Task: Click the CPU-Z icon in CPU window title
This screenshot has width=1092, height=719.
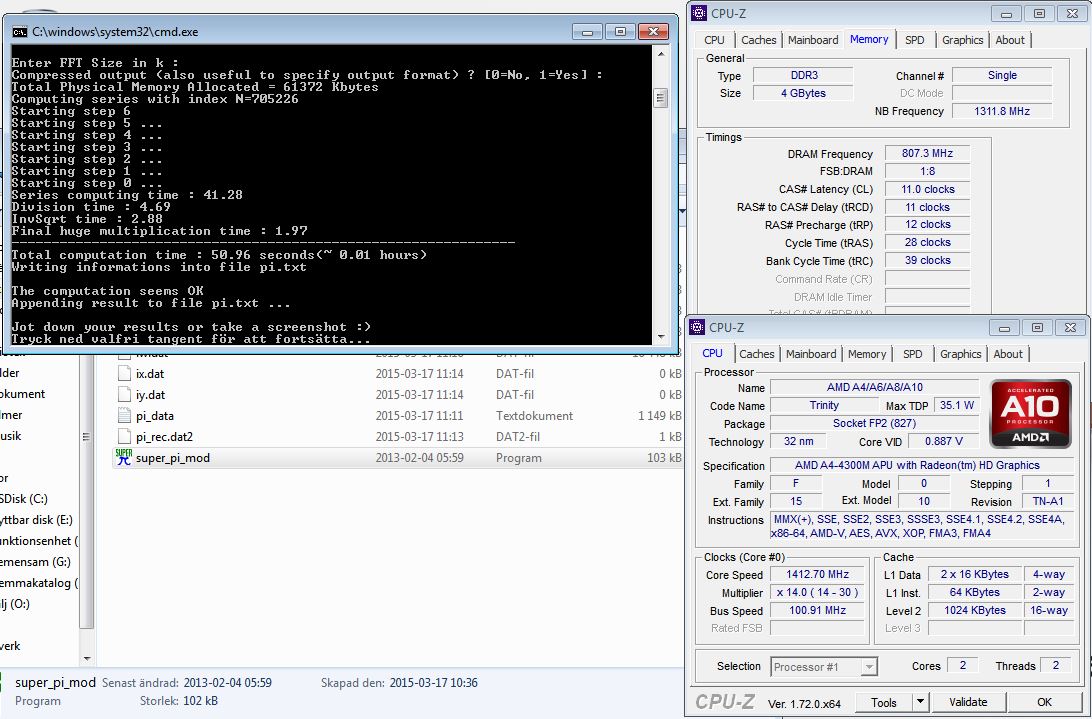Action: pos(697,327)
